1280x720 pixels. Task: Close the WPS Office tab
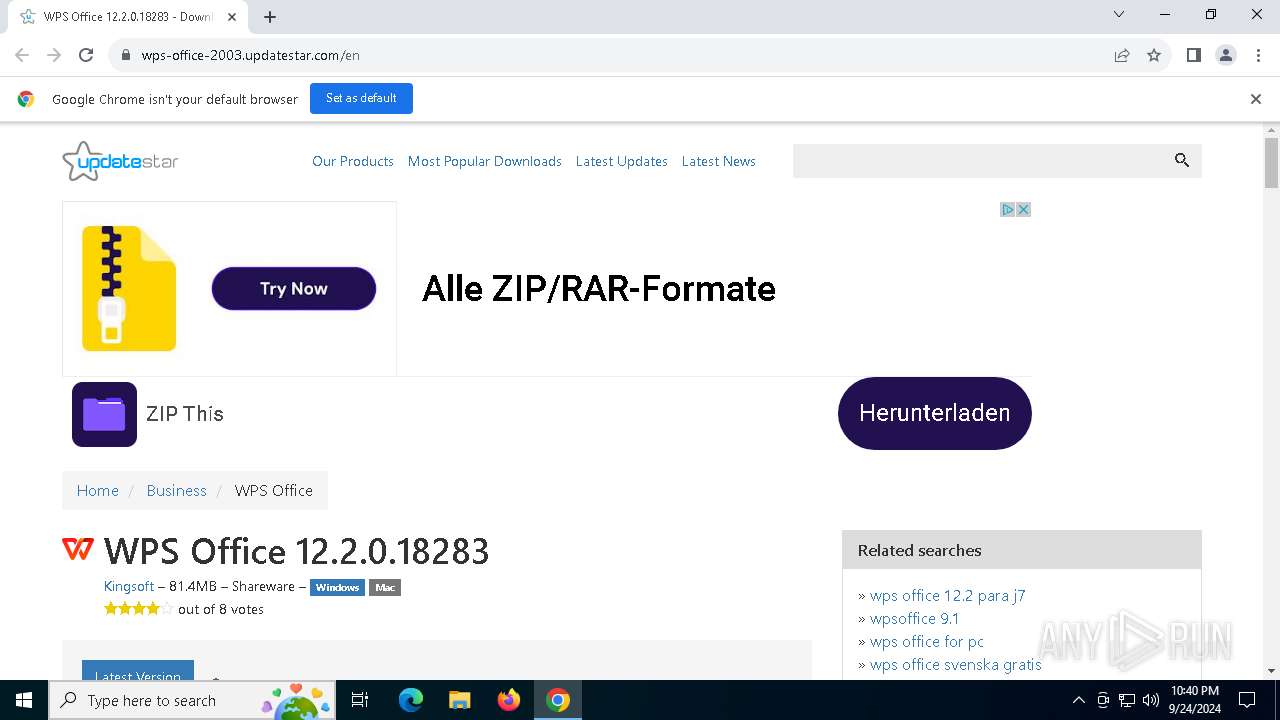click(x=232, y=17)
